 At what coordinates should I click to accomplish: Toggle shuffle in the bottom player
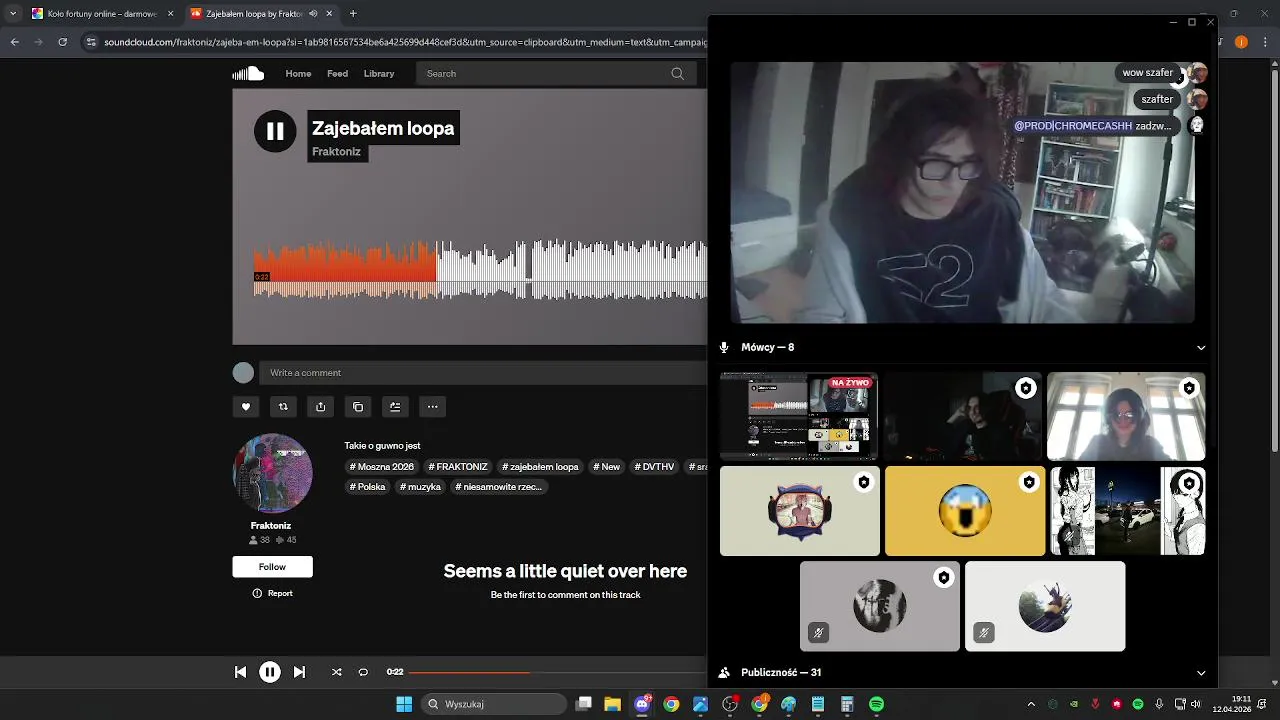pyautogui.click(x=336, y=672)
